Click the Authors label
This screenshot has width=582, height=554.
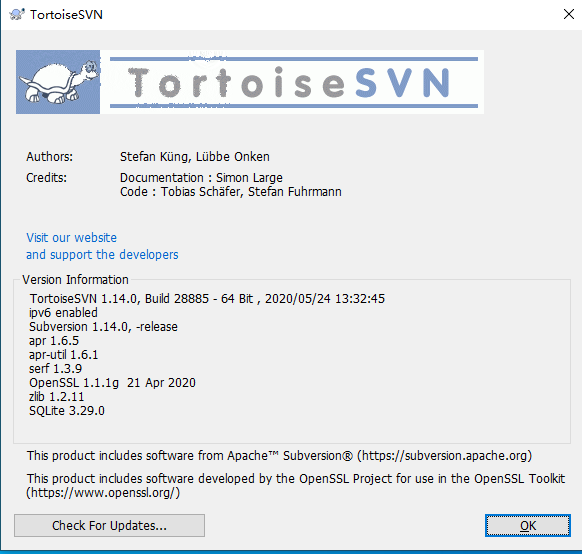(x=49, y=157)
